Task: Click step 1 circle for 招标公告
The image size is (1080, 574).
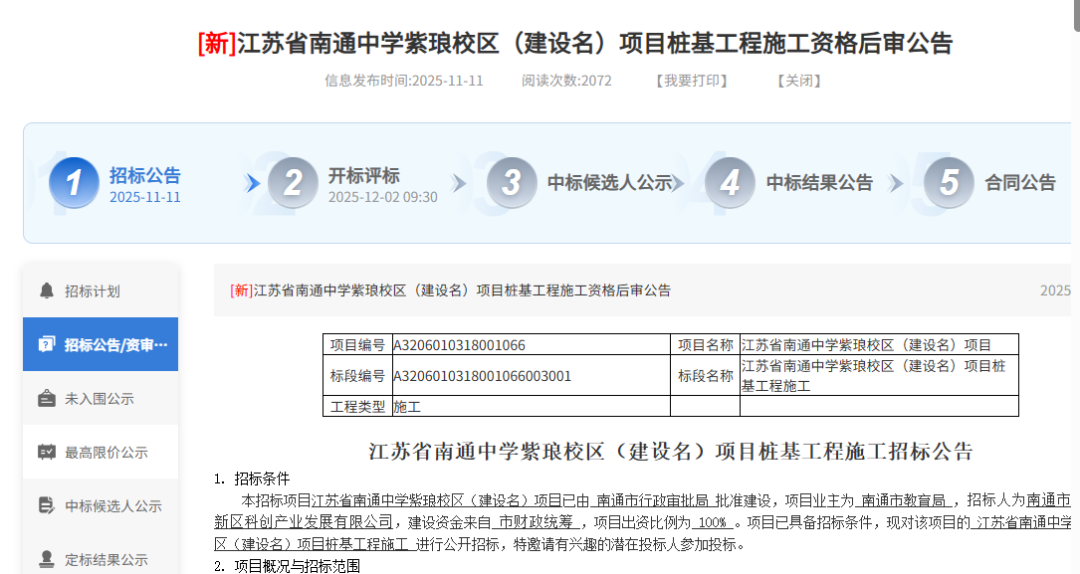Action: click(x=74, y=183)
